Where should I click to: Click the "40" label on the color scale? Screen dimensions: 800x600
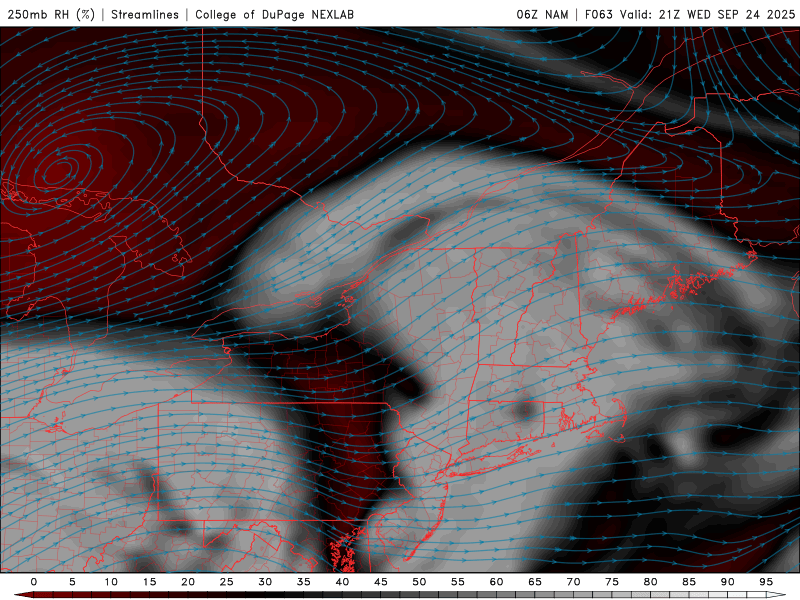[342, 582]
